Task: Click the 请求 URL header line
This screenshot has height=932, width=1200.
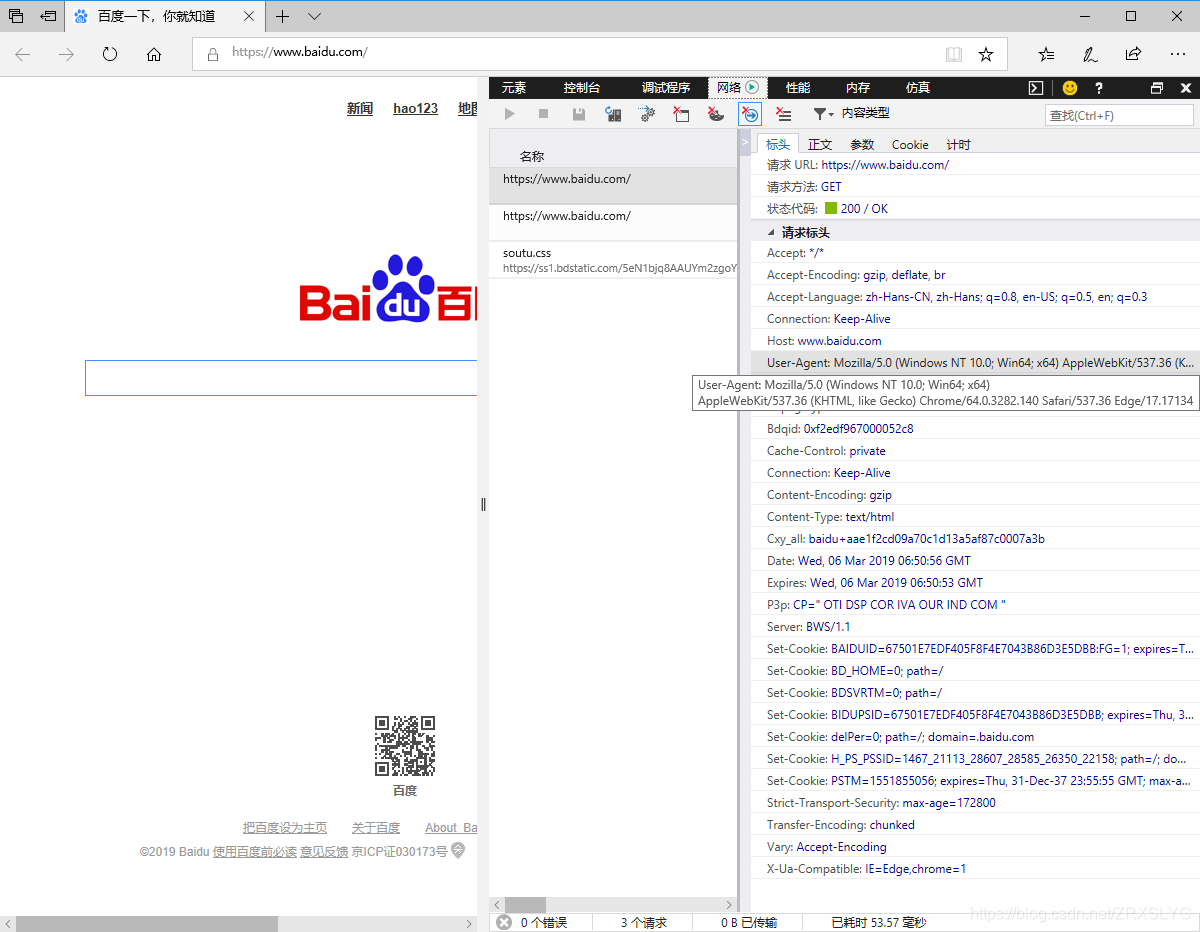Action: point(975,165)
